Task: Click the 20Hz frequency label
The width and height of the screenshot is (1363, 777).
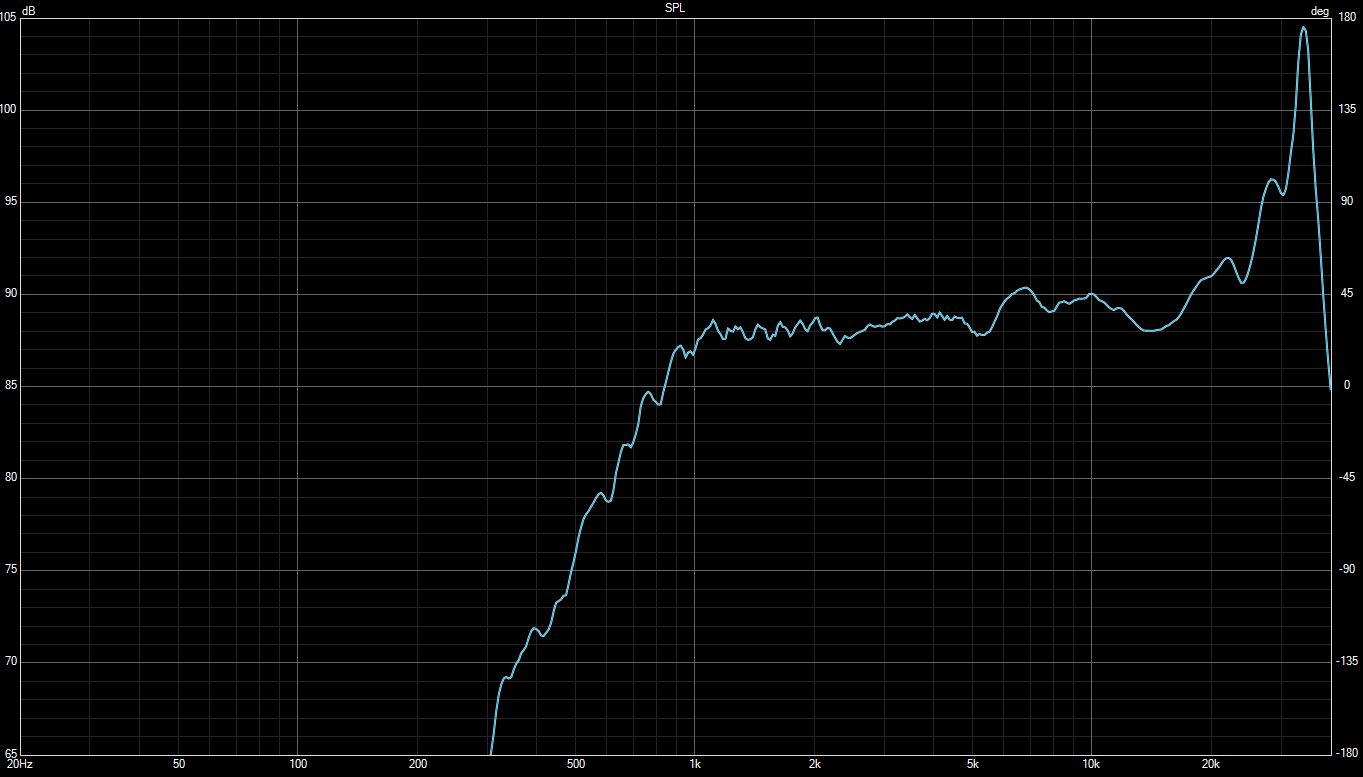Action: [x=21, y=765]
